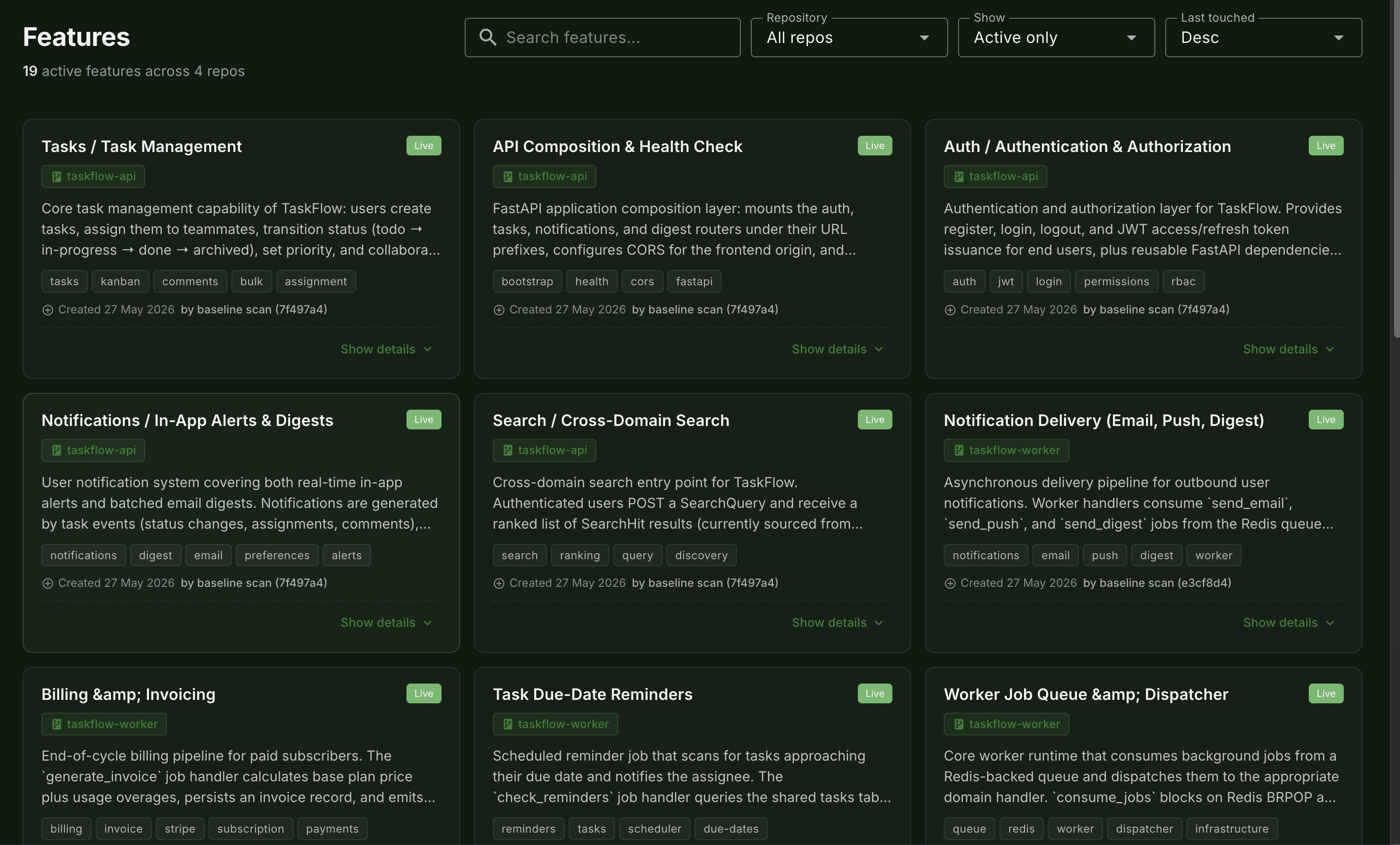
Task: Select the dispatcher tag on Worker Job Queue card
Action: [x=1144, y=829]
